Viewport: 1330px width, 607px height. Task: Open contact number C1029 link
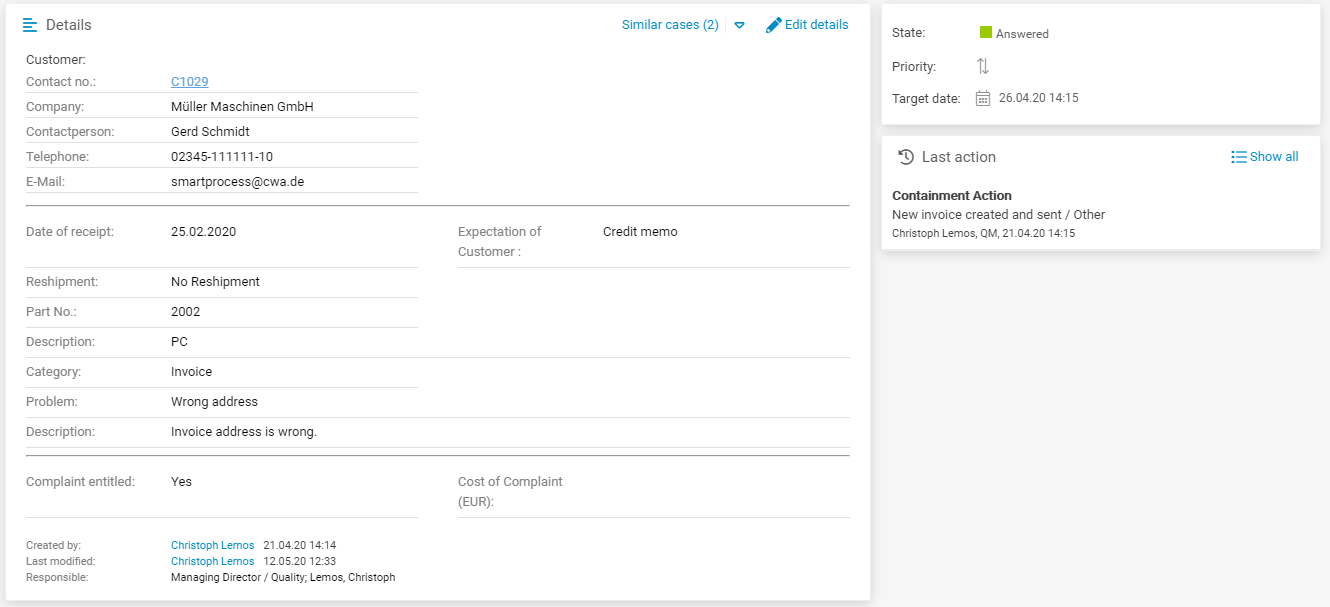click(x=190, y=82)
